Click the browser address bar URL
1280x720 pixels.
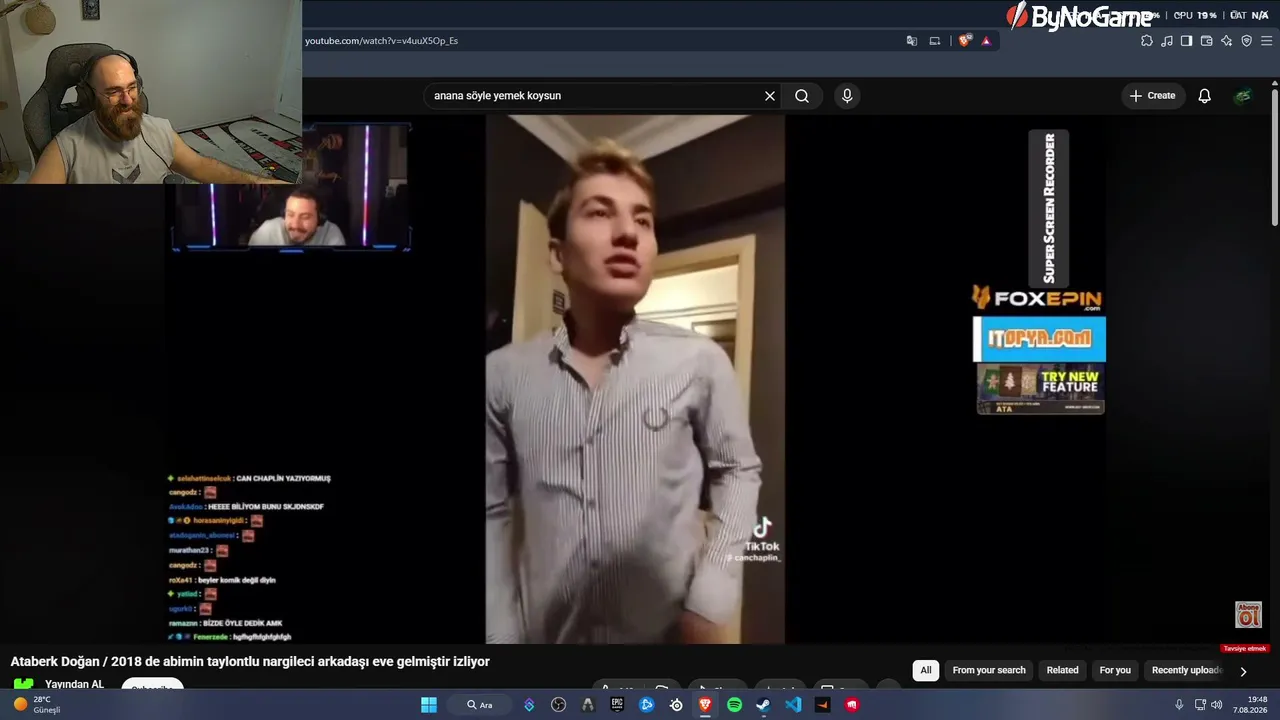(x=382, y=41)
